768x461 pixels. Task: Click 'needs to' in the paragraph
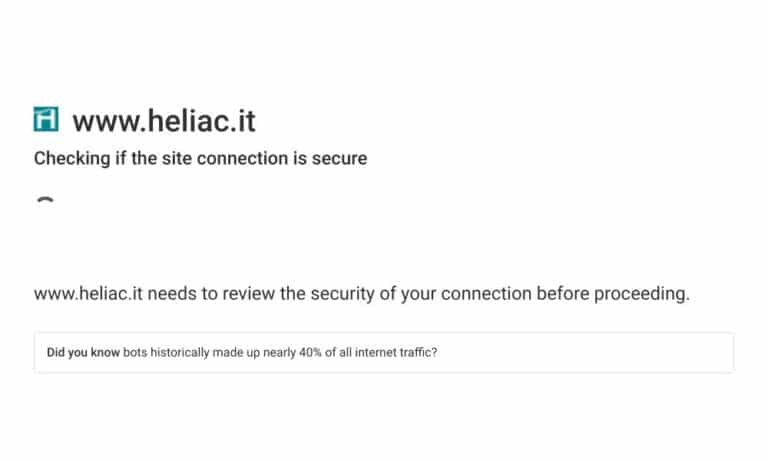point(183,293)
